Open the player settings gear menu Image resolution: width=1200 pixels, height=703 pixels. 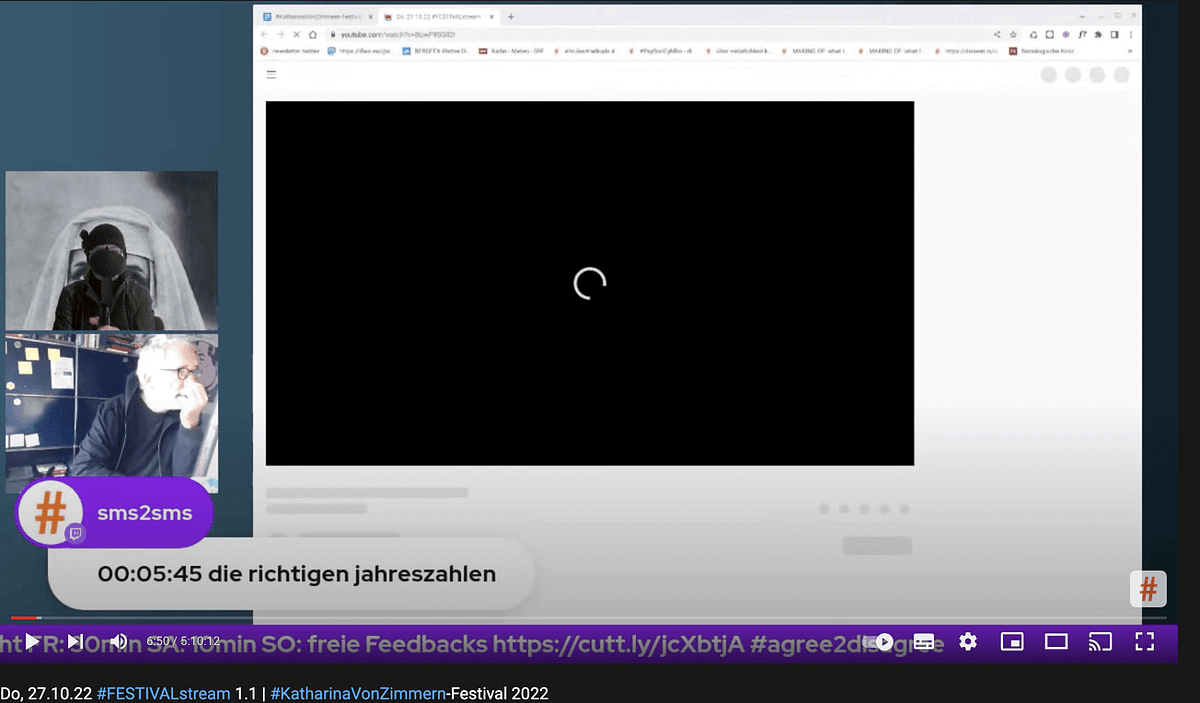click(968, 642)
